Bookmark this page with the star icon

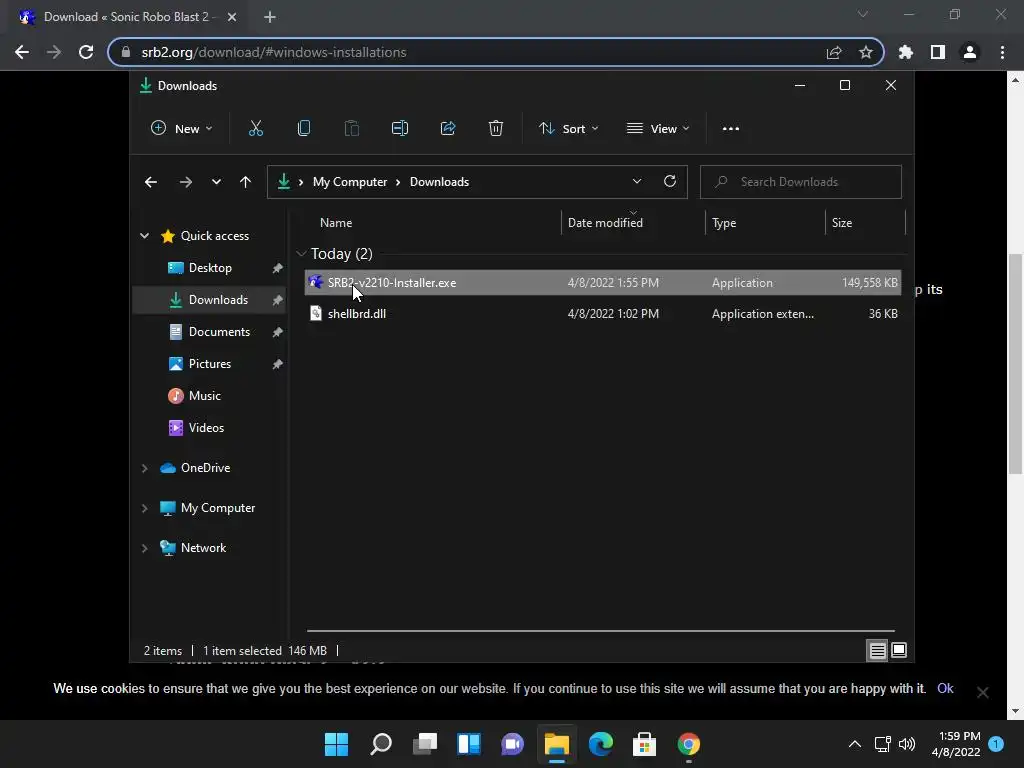pyautogui.click(x=865, y=52)
